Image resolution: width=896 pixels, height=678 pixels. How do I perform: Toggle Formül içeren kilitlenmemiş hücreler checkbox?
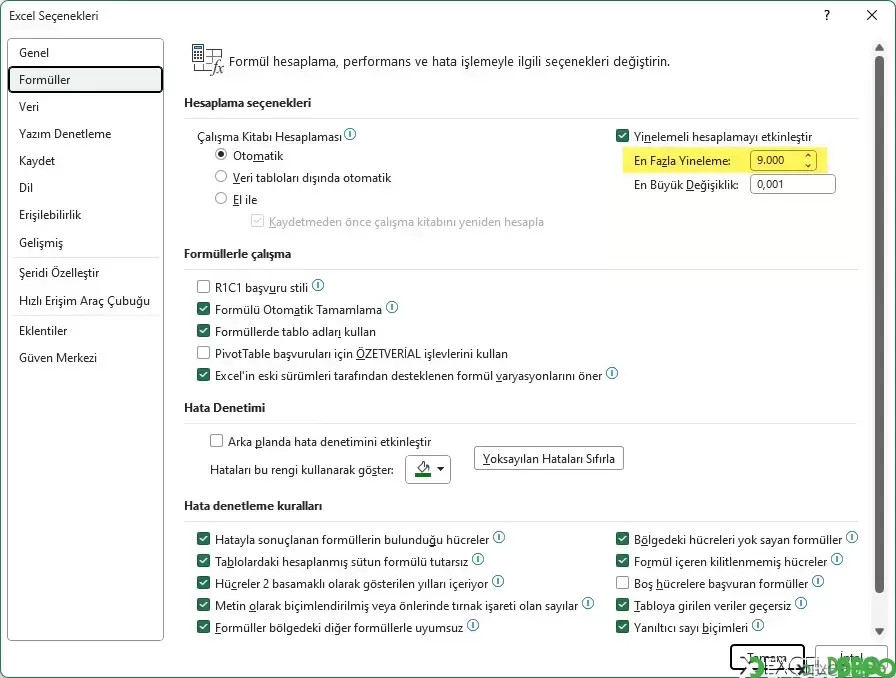[623, 561]
